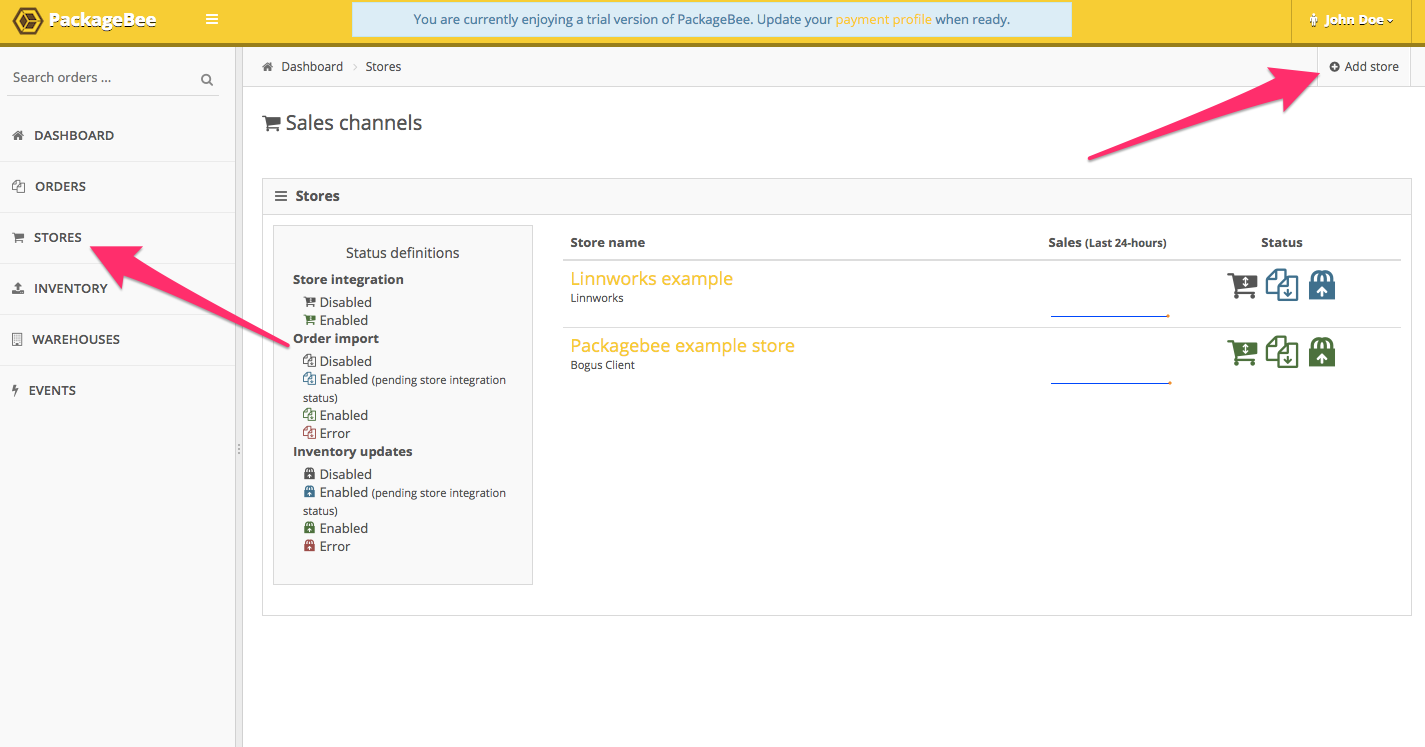Screen dimensions: 1425x747
Task: Click the Orders documents icon in sidebar
Action: (x=18, y=186)
